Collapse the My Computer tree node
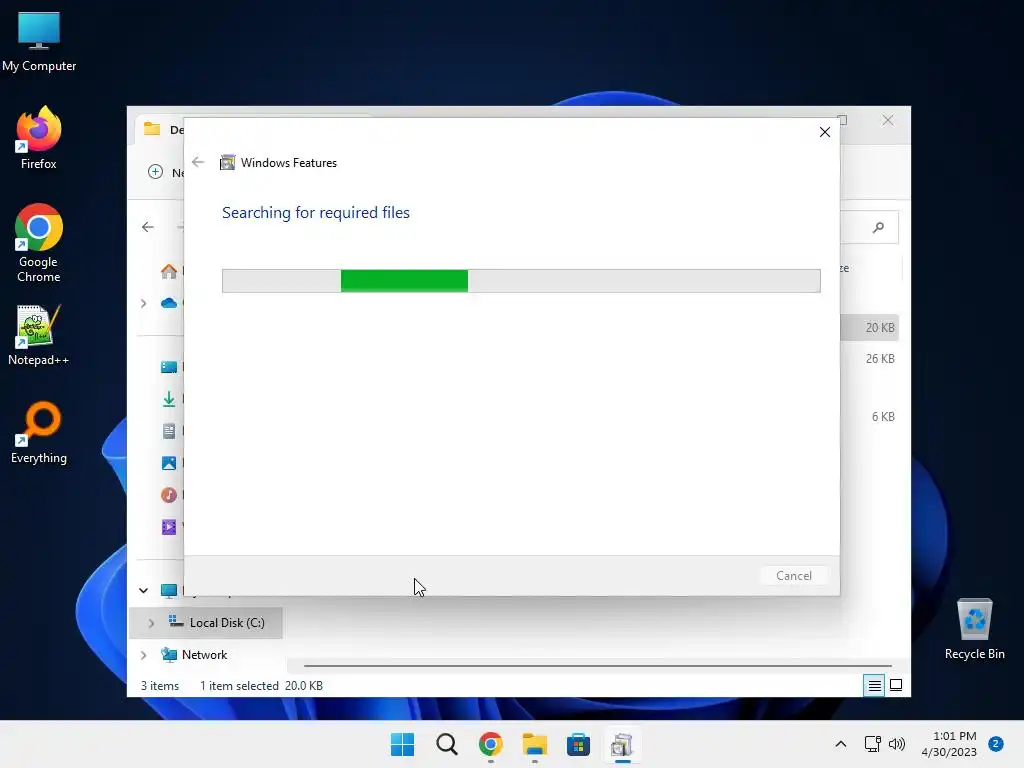The height and width of the screenshot is (768, 1024). [x=144, y=590]
